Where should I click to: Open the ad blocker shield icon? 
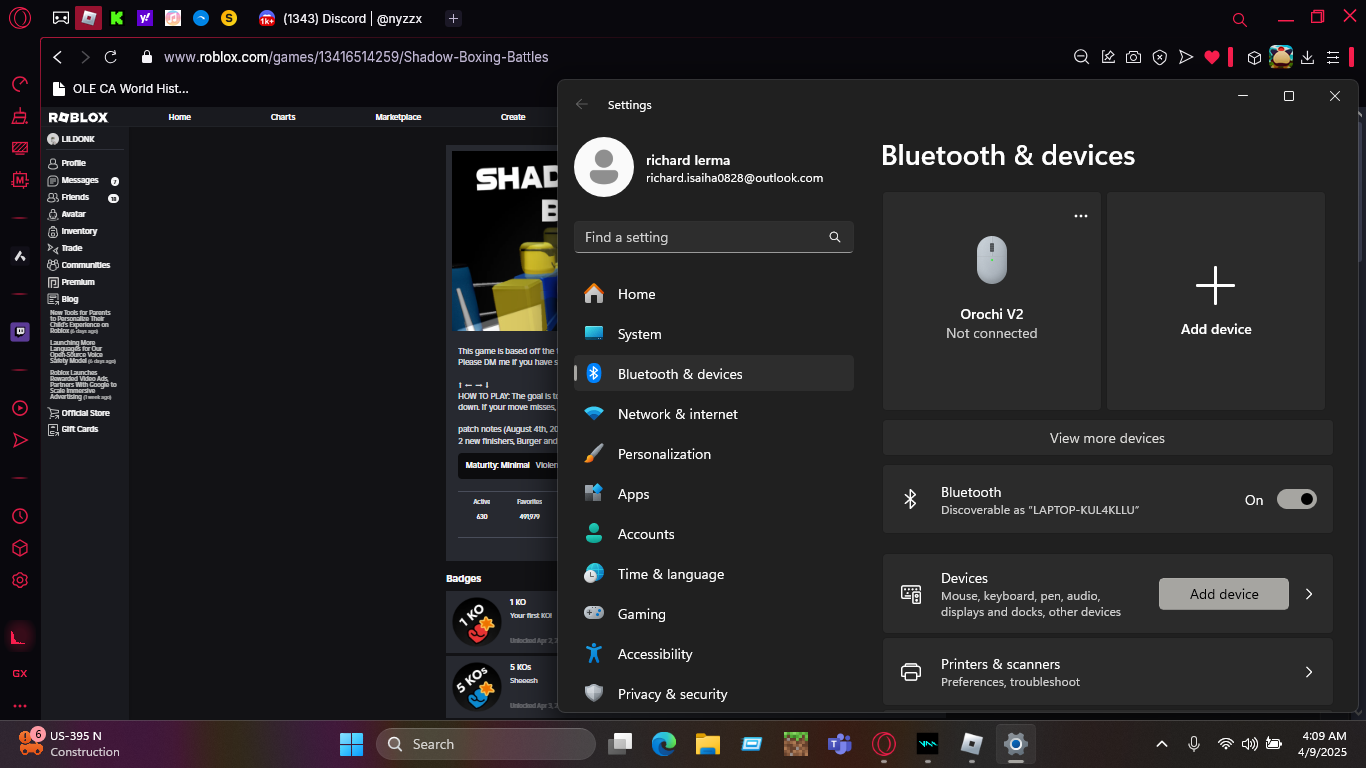click(x=1159, y=57)
